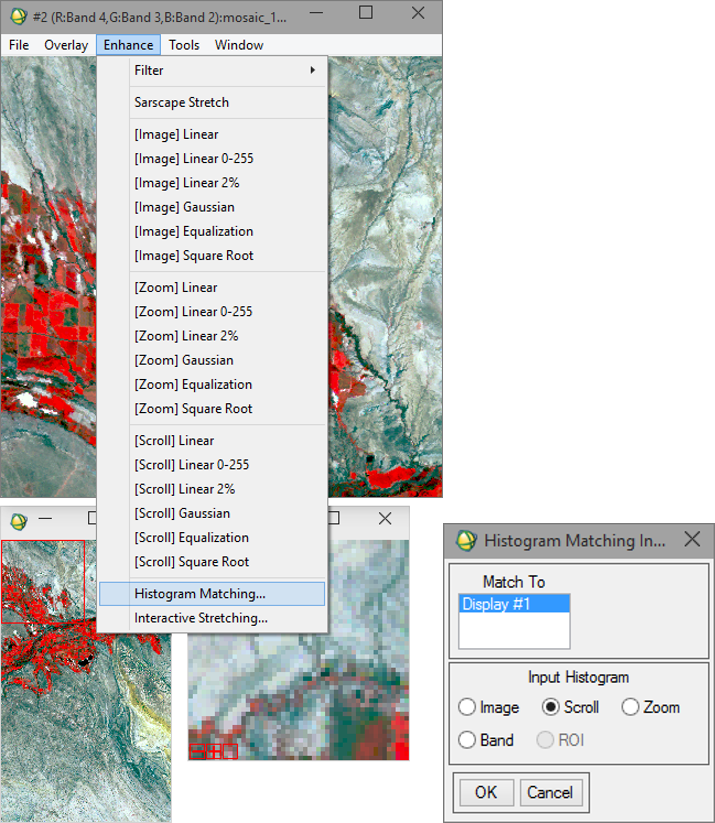Image resolution: width=715 pixels, height=823 pixels.
Task: Open the Overlay menu
Action: point(66,45)
